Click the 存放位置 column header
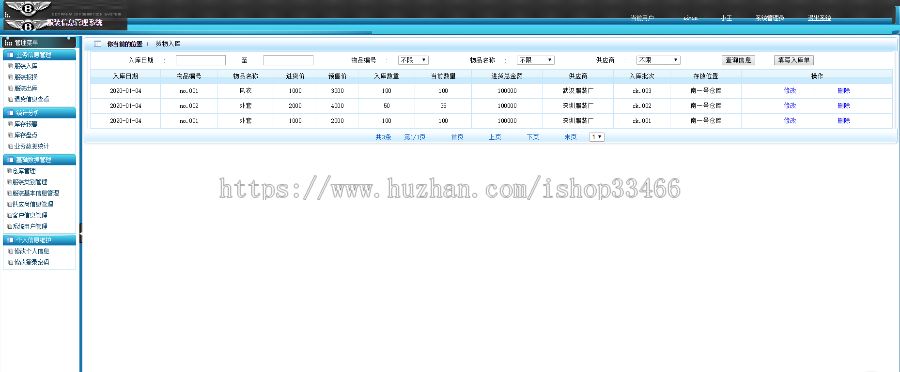This screenshot has width=900, height=372. tap(705, 76)
